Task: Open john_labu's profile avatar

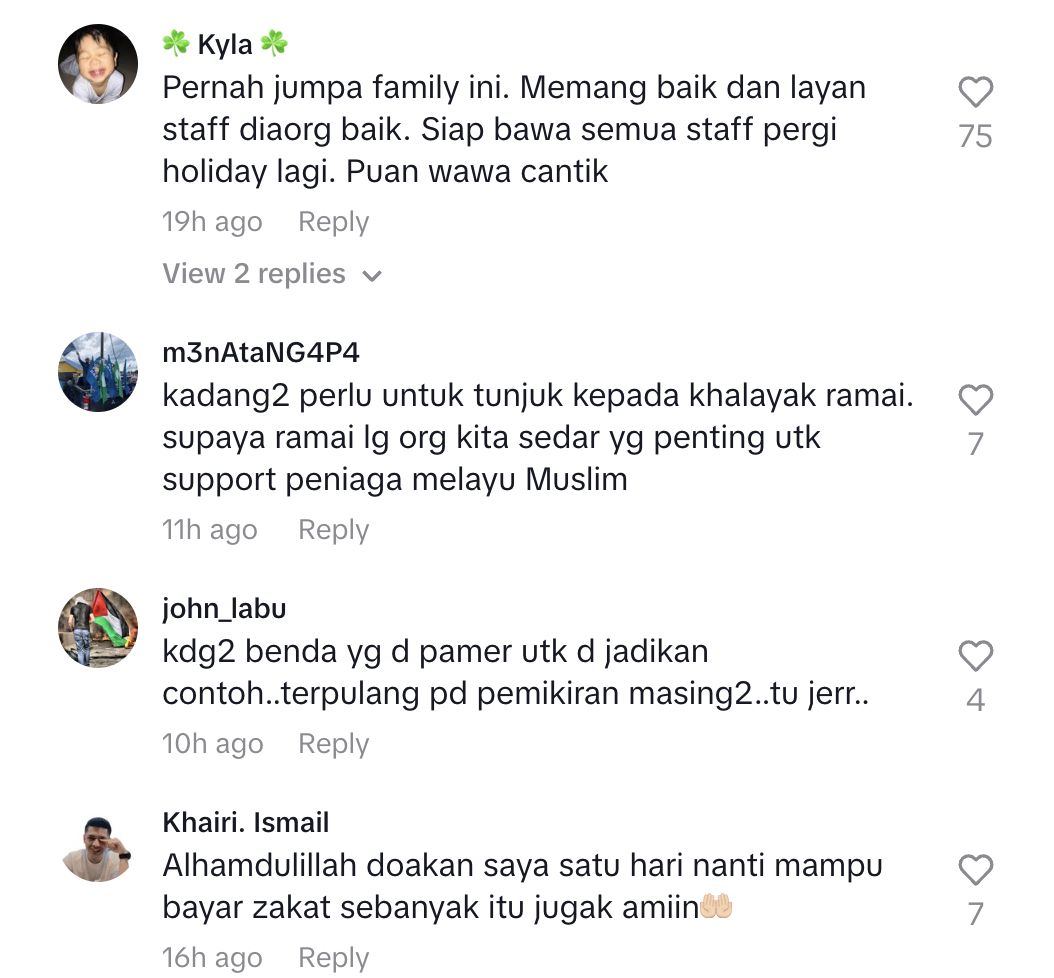Action: (x=98, y=628)
